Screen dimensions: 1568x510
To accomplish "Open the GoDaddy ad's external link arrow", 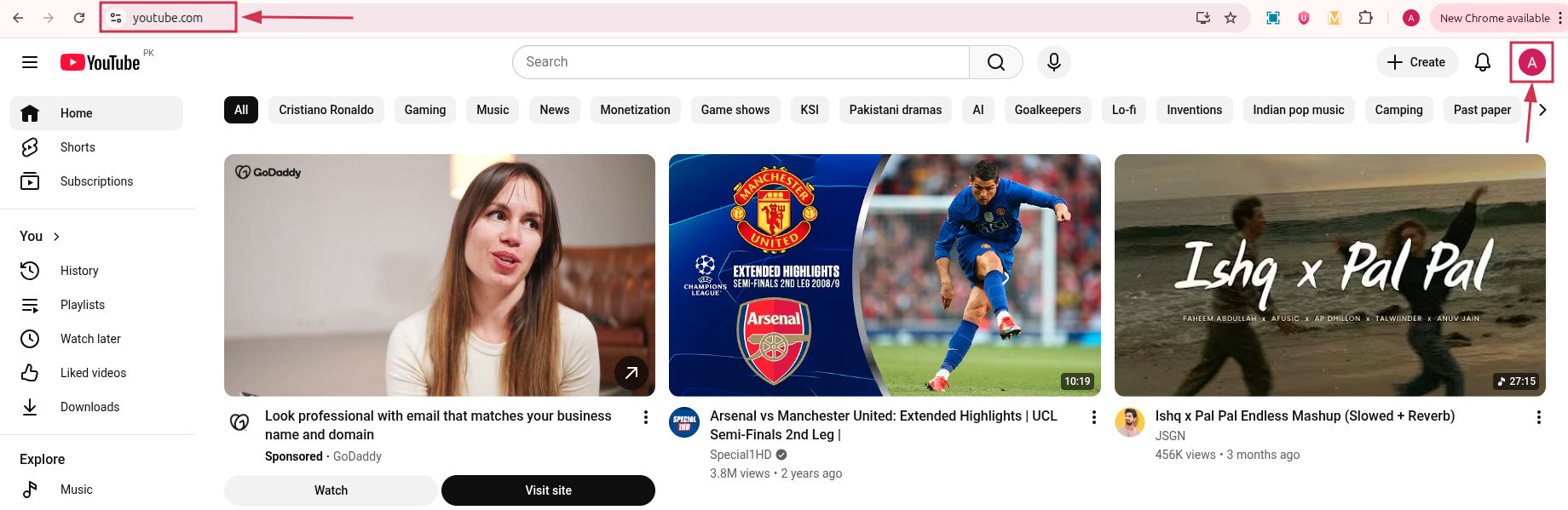I will coord(631,372).
